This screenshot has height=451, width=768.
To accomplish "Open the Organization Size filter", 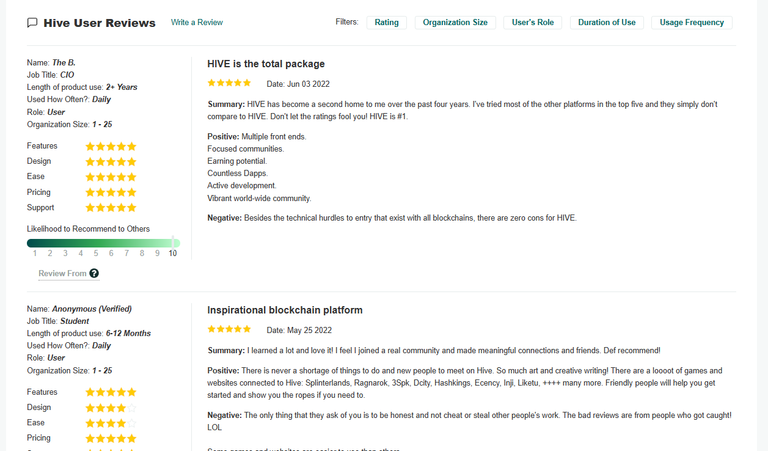I will 455,23.
